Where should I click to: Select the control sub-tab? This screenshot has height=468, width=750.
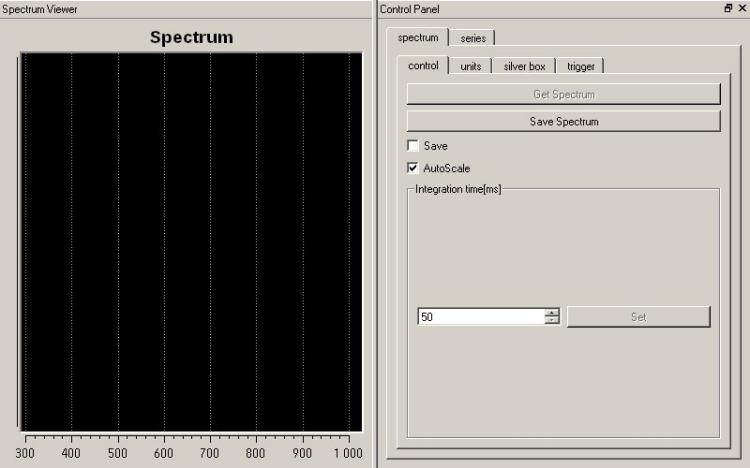(x=423, y=66)
